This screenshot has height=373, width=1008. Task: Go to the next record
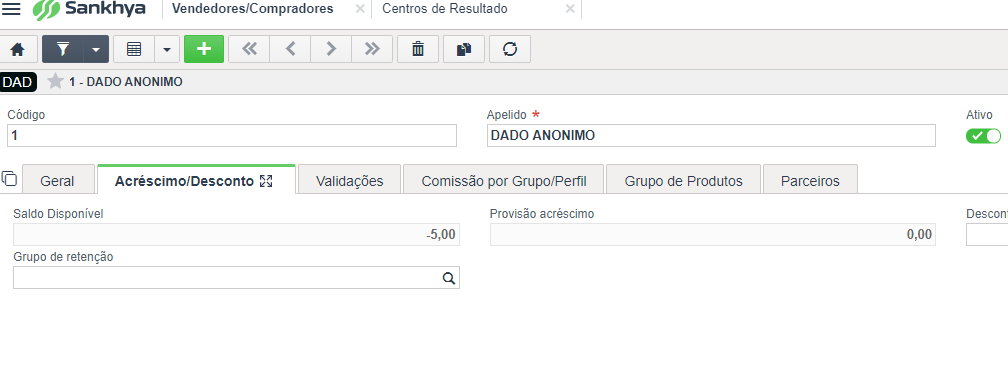(331, 50)
